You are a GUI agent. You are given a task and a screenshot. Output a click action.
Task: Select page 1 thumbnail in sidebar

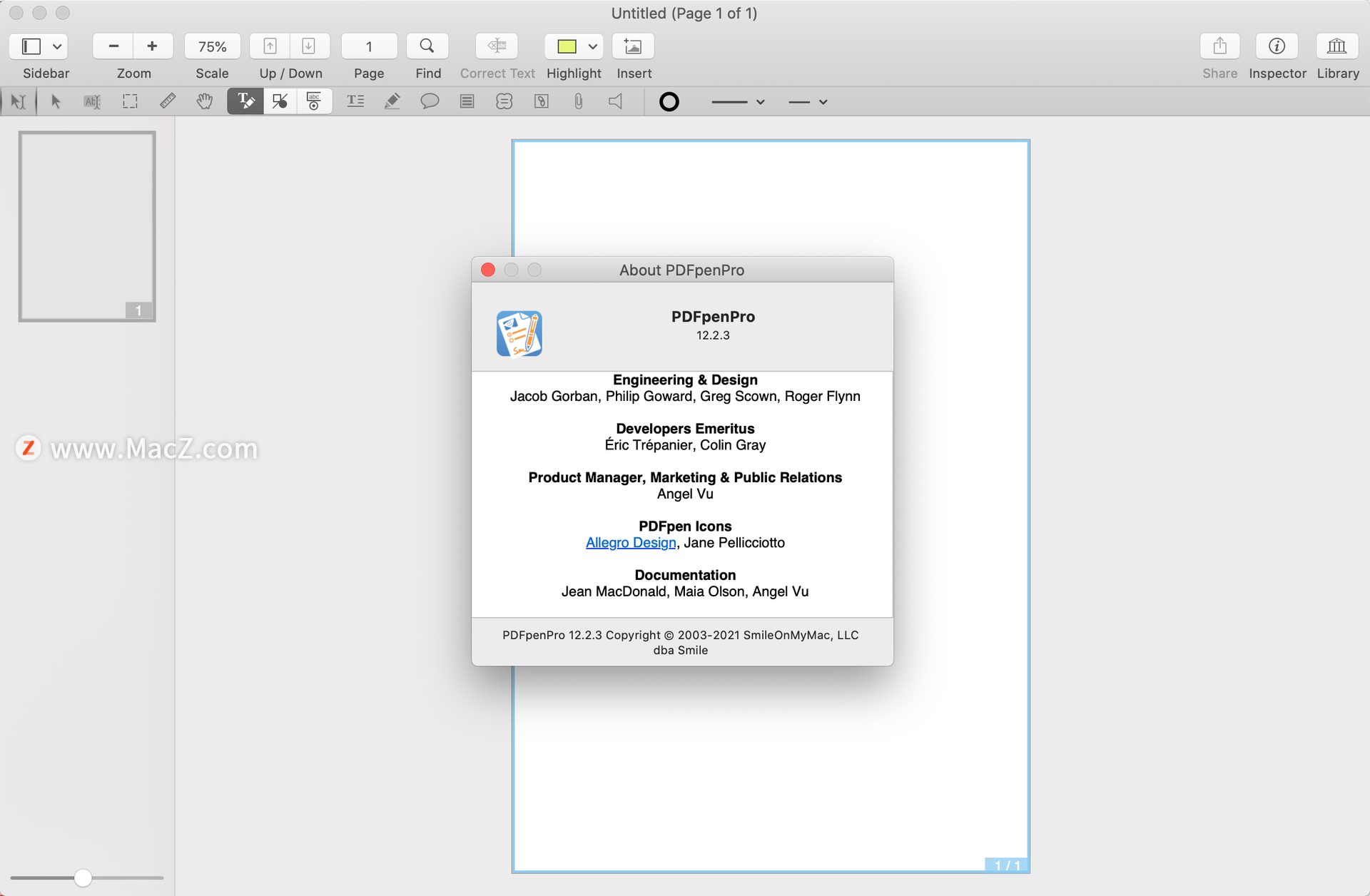(87, 226)
